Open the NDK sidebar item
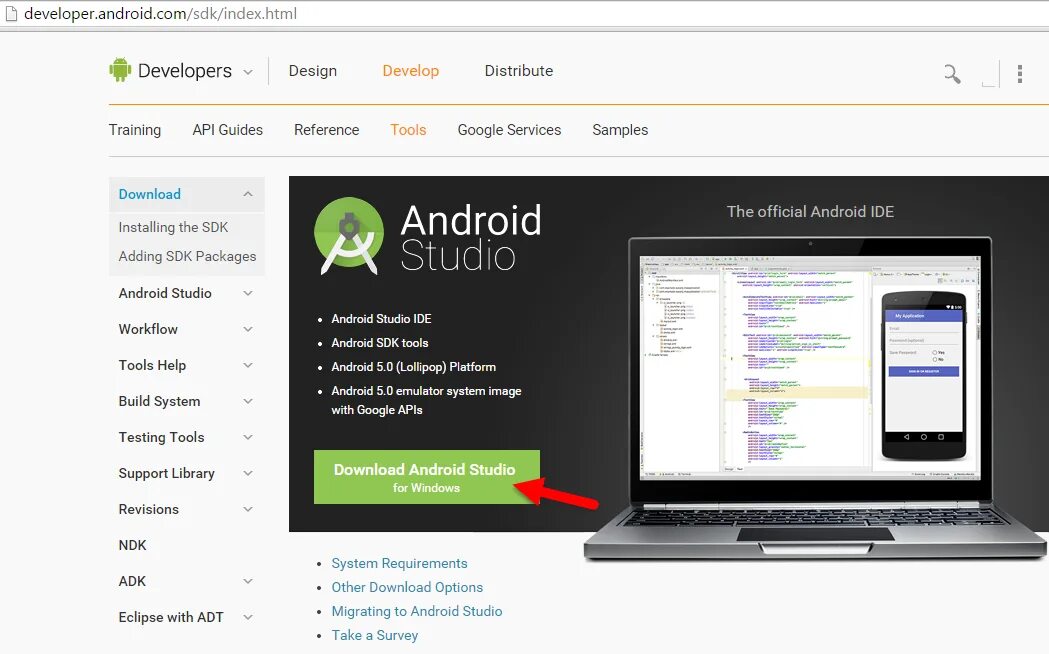This screenshot has width=1049, height=654. pos(132,545)
